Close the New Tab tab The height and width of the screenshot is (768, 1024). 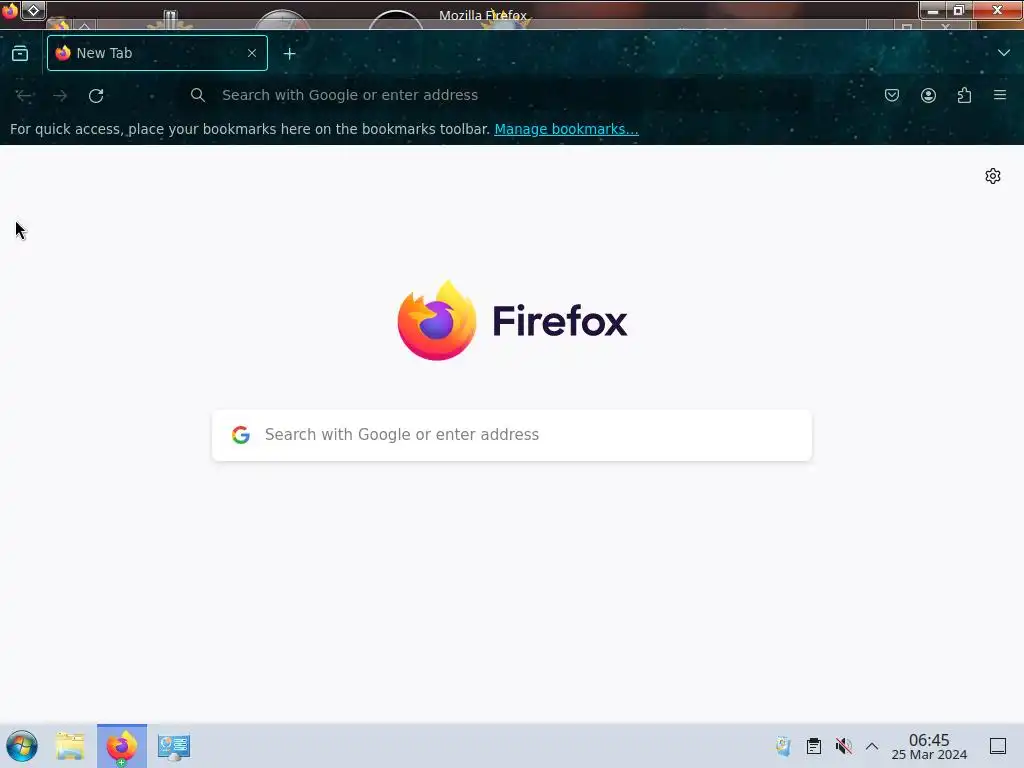point(251,53)
